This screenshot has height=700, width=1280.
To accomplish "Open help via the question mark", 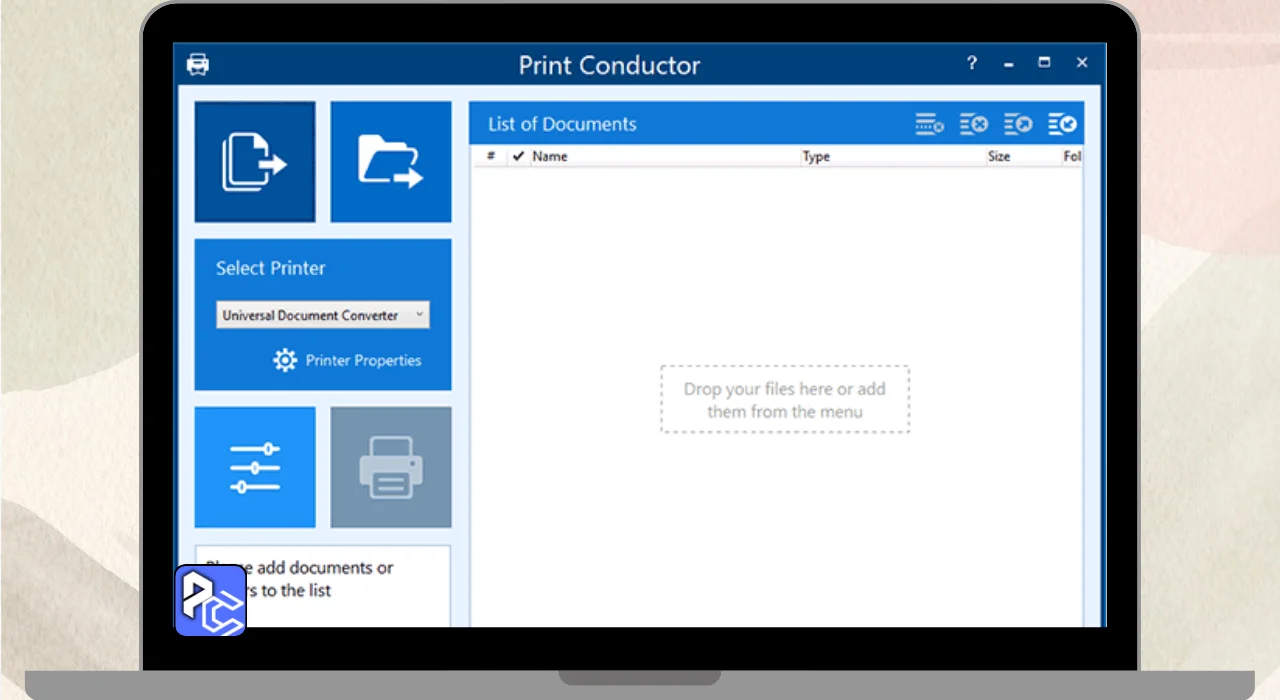I will click(x=971, y=63).
